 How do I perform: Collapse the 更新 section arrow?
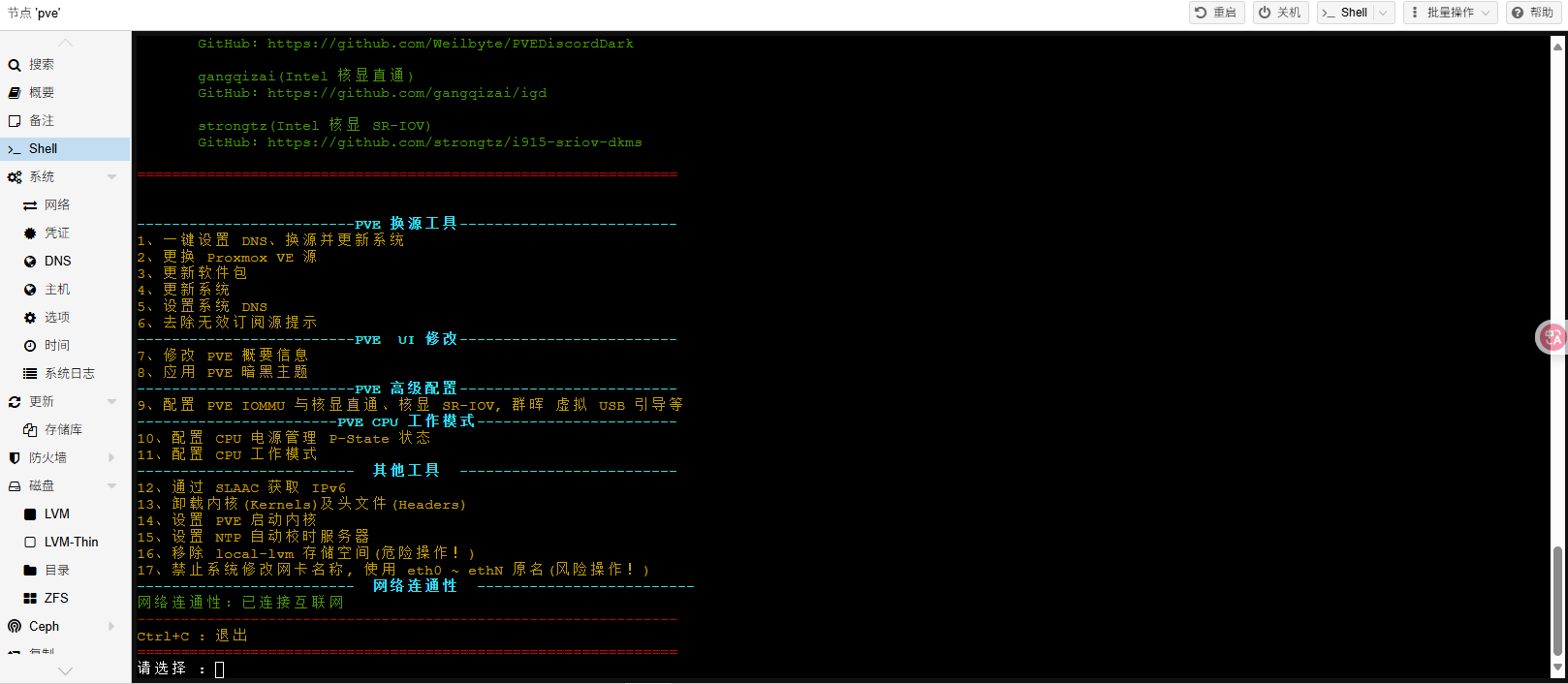111,402
